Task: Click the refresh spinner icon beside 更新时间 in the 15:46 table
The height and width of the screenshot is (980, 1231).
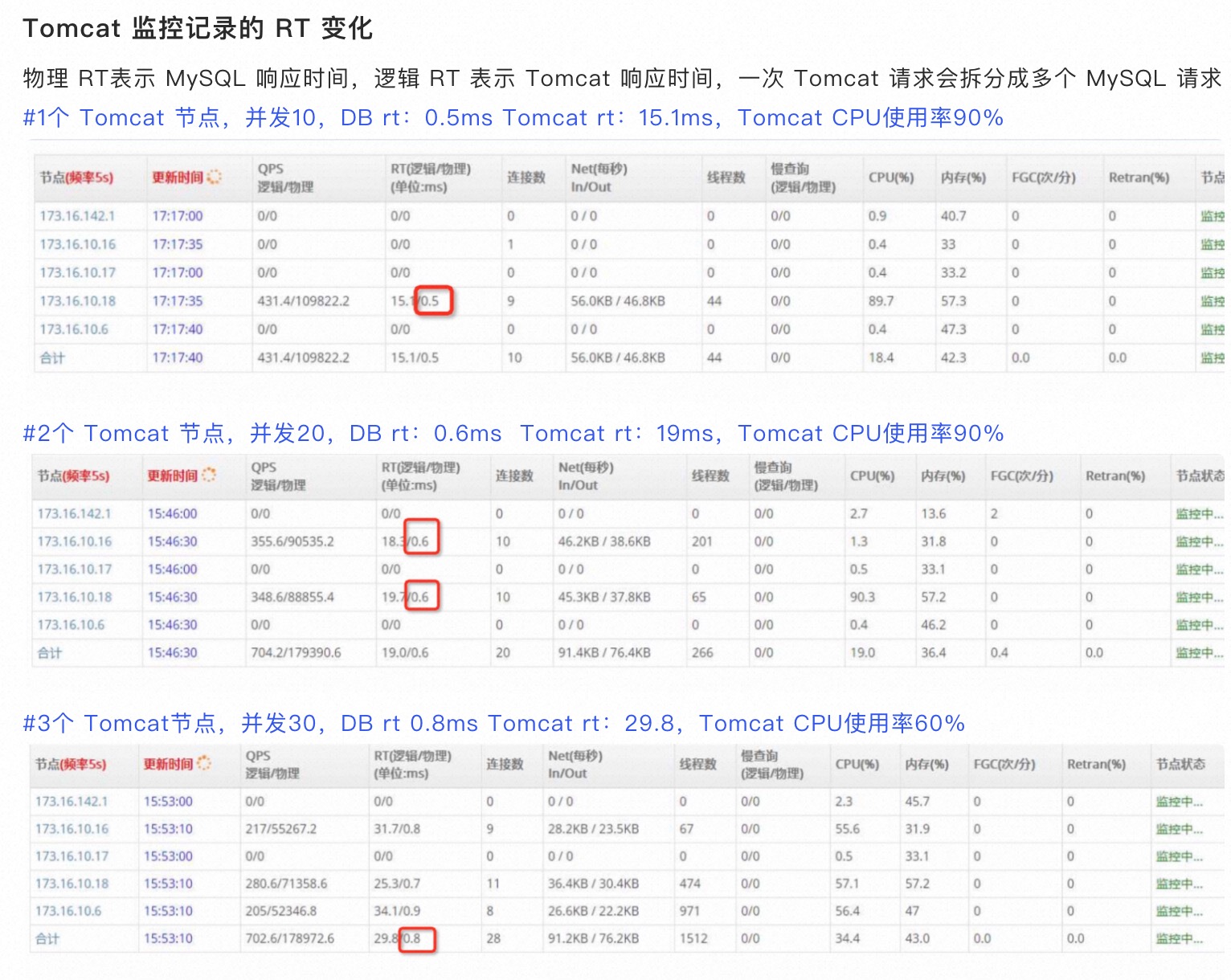Action: 209,475
